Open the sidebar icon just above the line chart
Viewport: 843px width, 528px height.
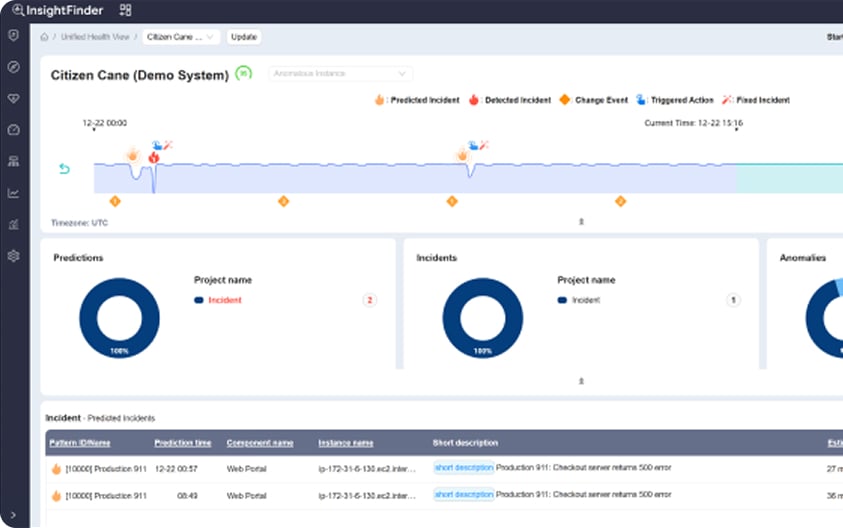click(14, 161)
